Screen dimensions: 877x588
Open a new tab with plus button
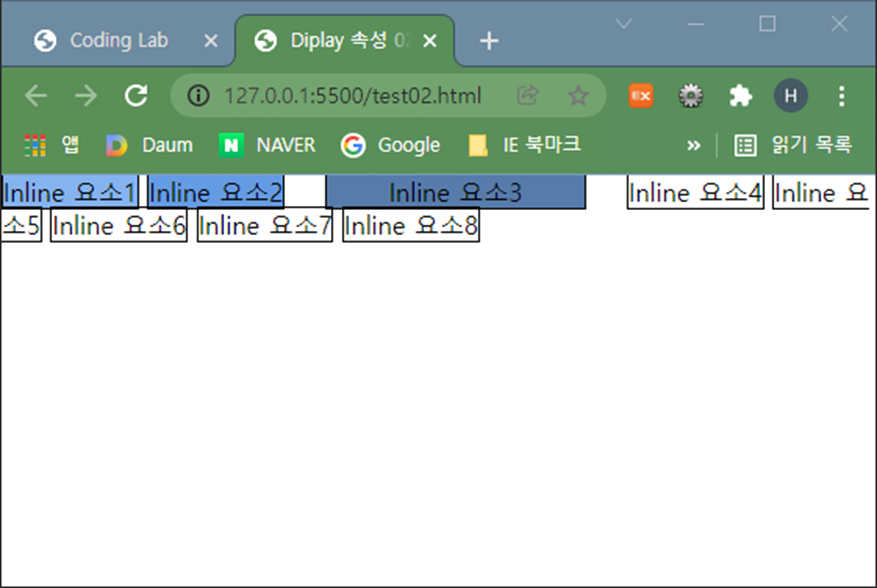point(489,41)
